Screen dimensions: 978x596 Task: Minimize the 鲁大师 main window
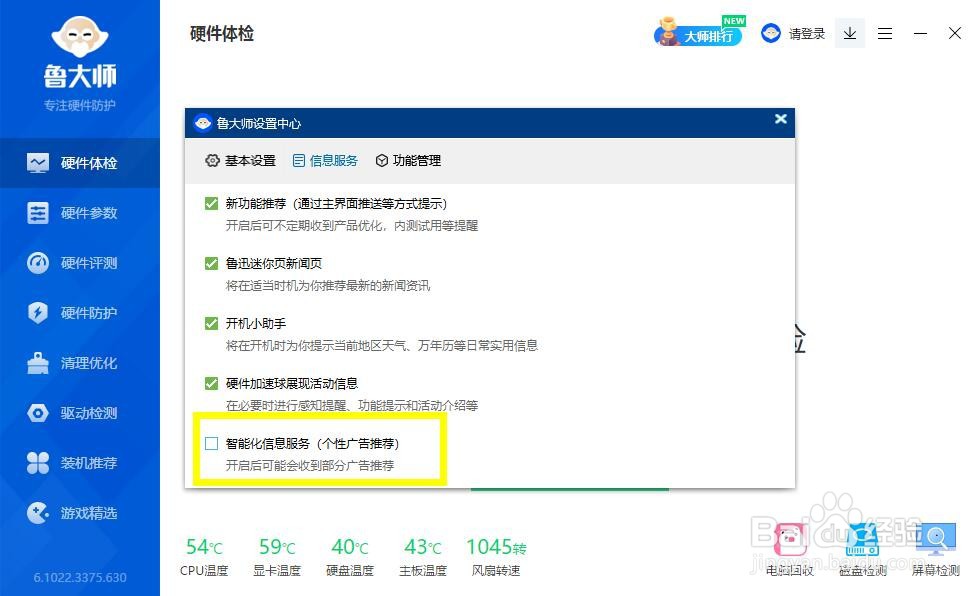pyautogui.click(x=920, y=34)
